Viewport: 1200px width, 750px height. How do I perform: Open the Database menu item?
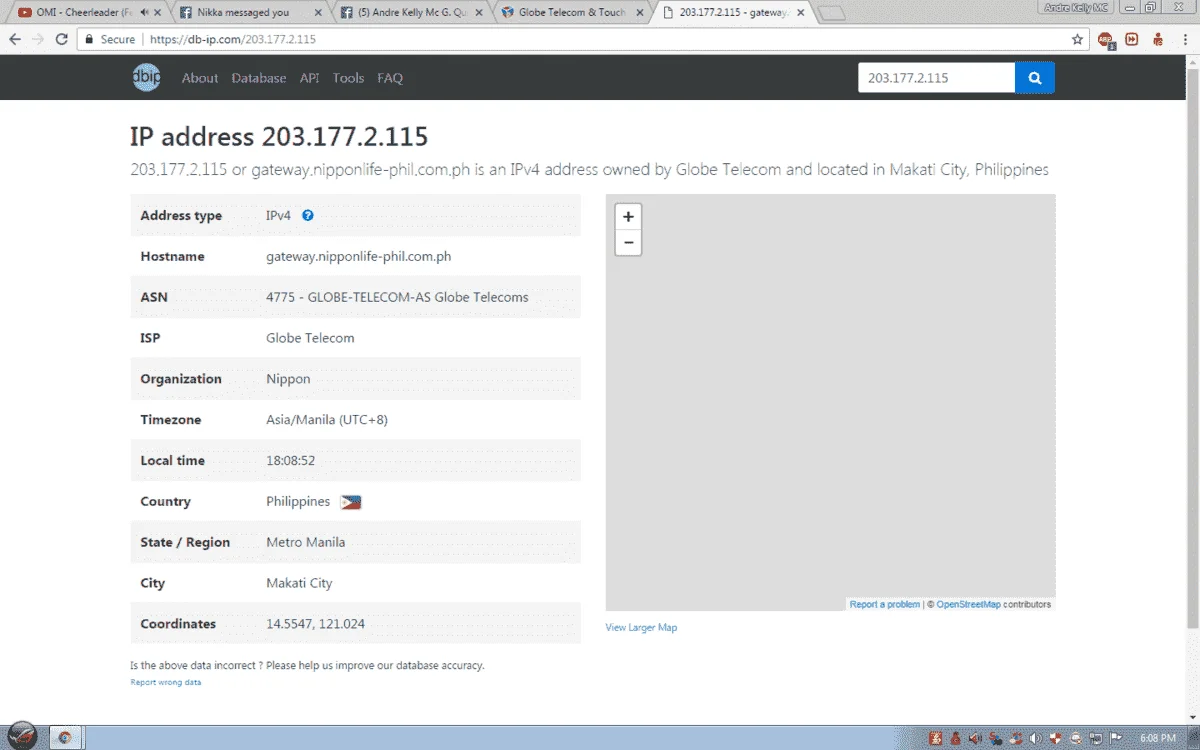[x=259, y=78]
